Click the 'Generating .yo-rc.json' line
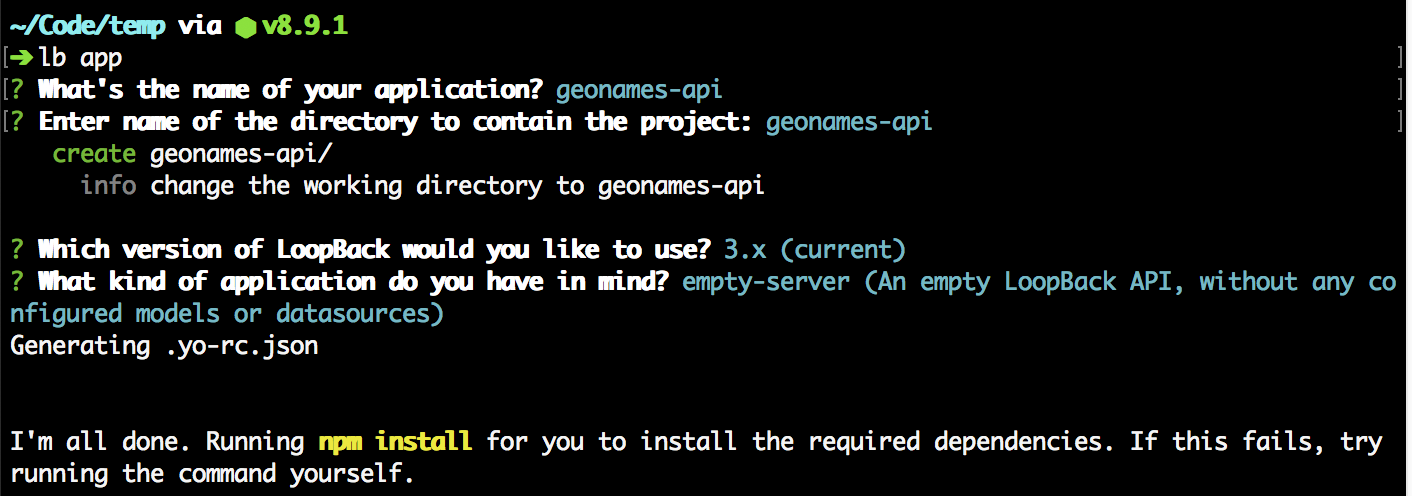Image resolution: width=1412 pixels, height=496 pixels. (x=164, y=346)
